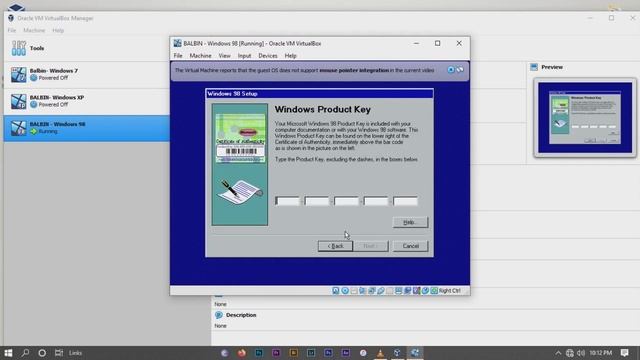This screenshot has height=360, width=640.
Task: Open the Windows Start menu
Action: 8,353
